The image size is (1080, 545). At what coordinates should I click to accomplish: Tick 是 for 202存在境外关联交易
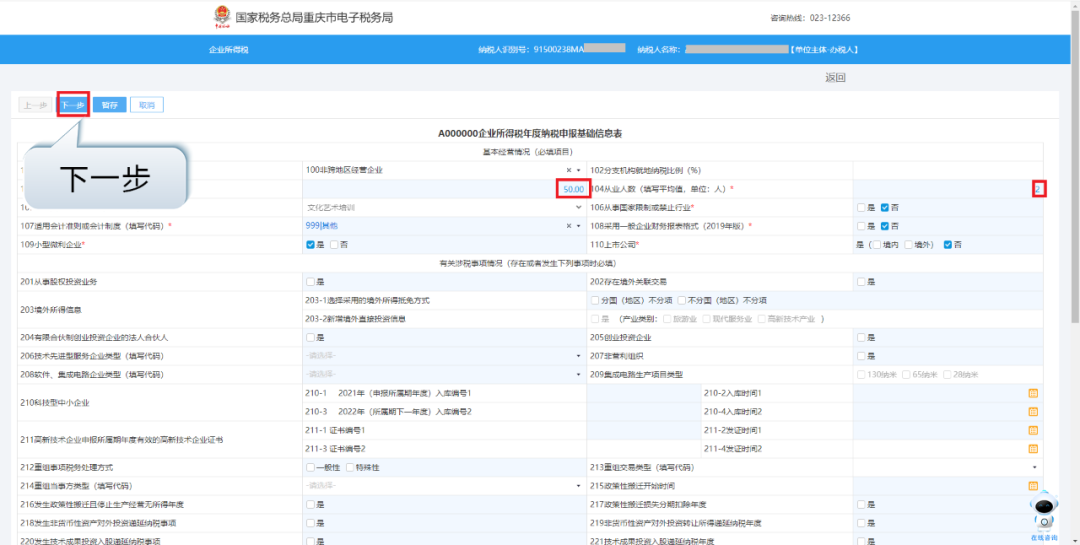[x=861, y=282]
